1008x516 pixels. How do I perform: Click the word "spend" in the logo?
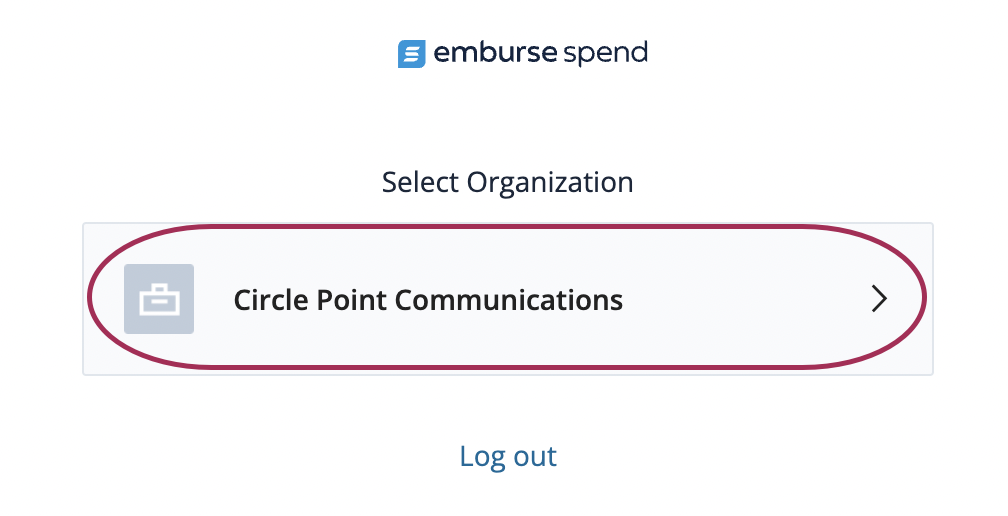tap(605, 53)
